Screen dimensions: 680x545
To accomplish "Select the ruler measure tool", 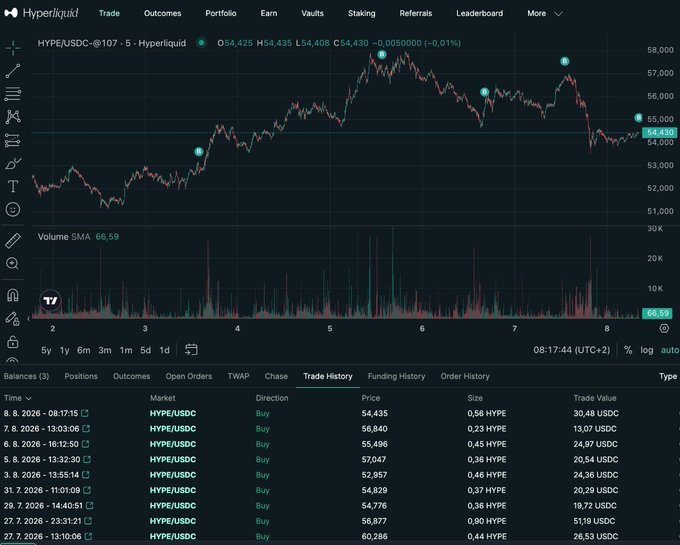I will click(x=13, y=241).
